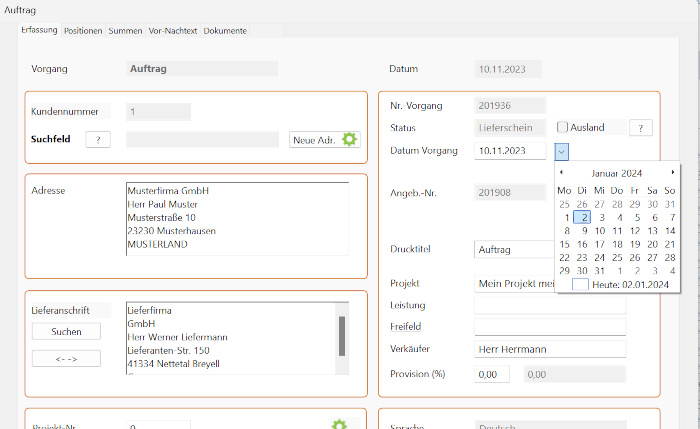The width and height of the screenshot is (700, 429).
Task: Open the Drucktitel combo box
Action: [x=514, y=249]
